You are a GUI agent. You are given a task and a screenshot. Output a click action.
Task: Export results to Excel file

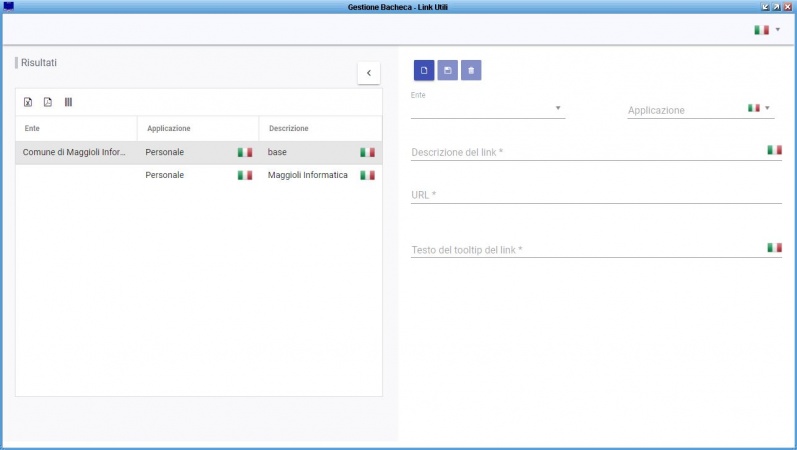pyautogui.click(x=28, y=102)
